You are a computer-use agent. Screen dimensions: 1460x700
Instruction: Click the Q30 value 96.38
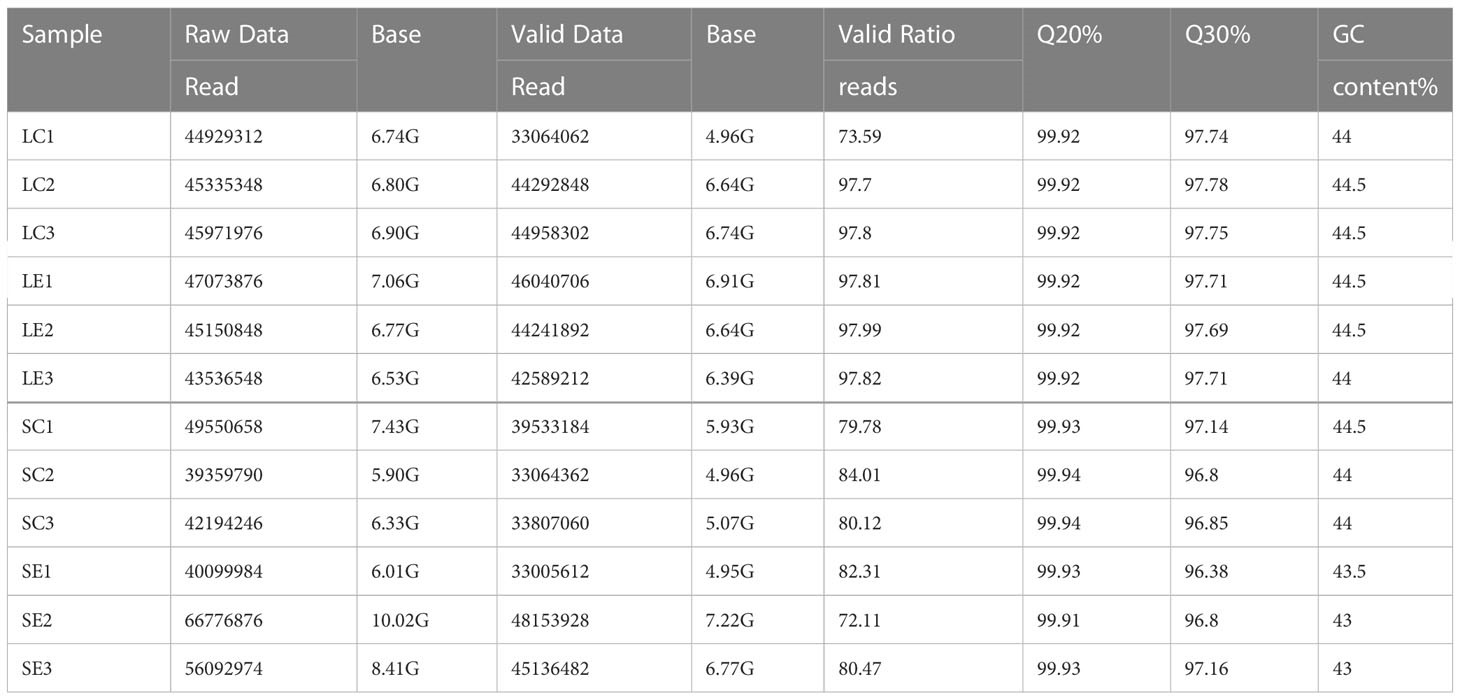1206,572
